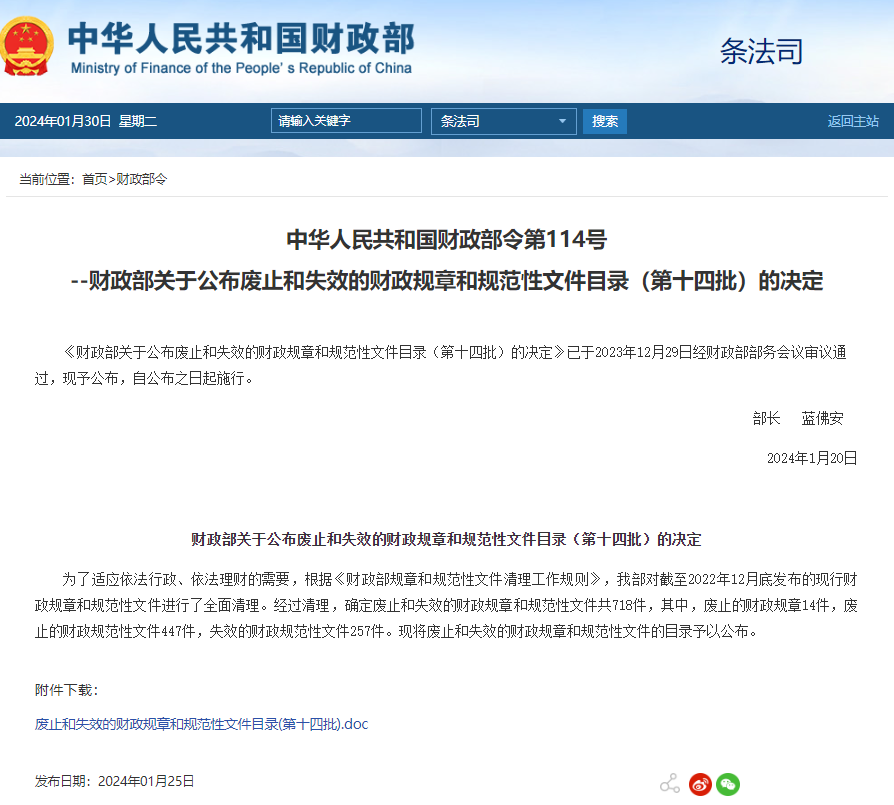The image size is (894, 805).
Task: Focus the 请输入关键字 keyword search field
Action: [x=346, y=120]
